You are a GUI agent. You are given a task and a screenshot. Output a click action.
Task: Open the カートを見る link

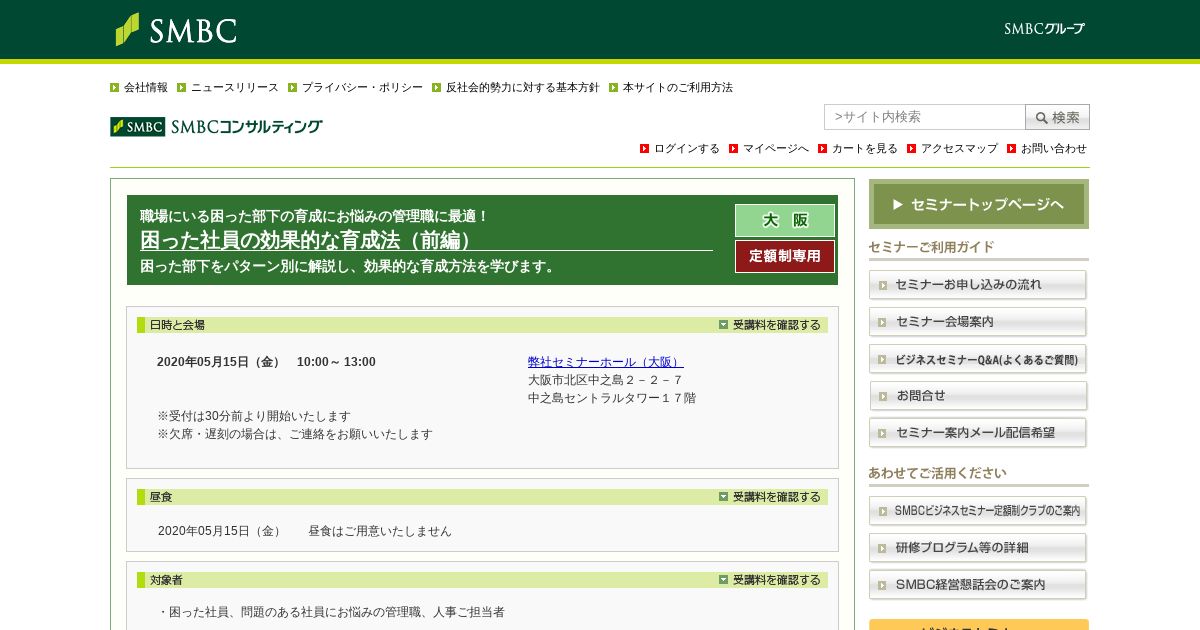pyautogui.click(x=864, y=149)
